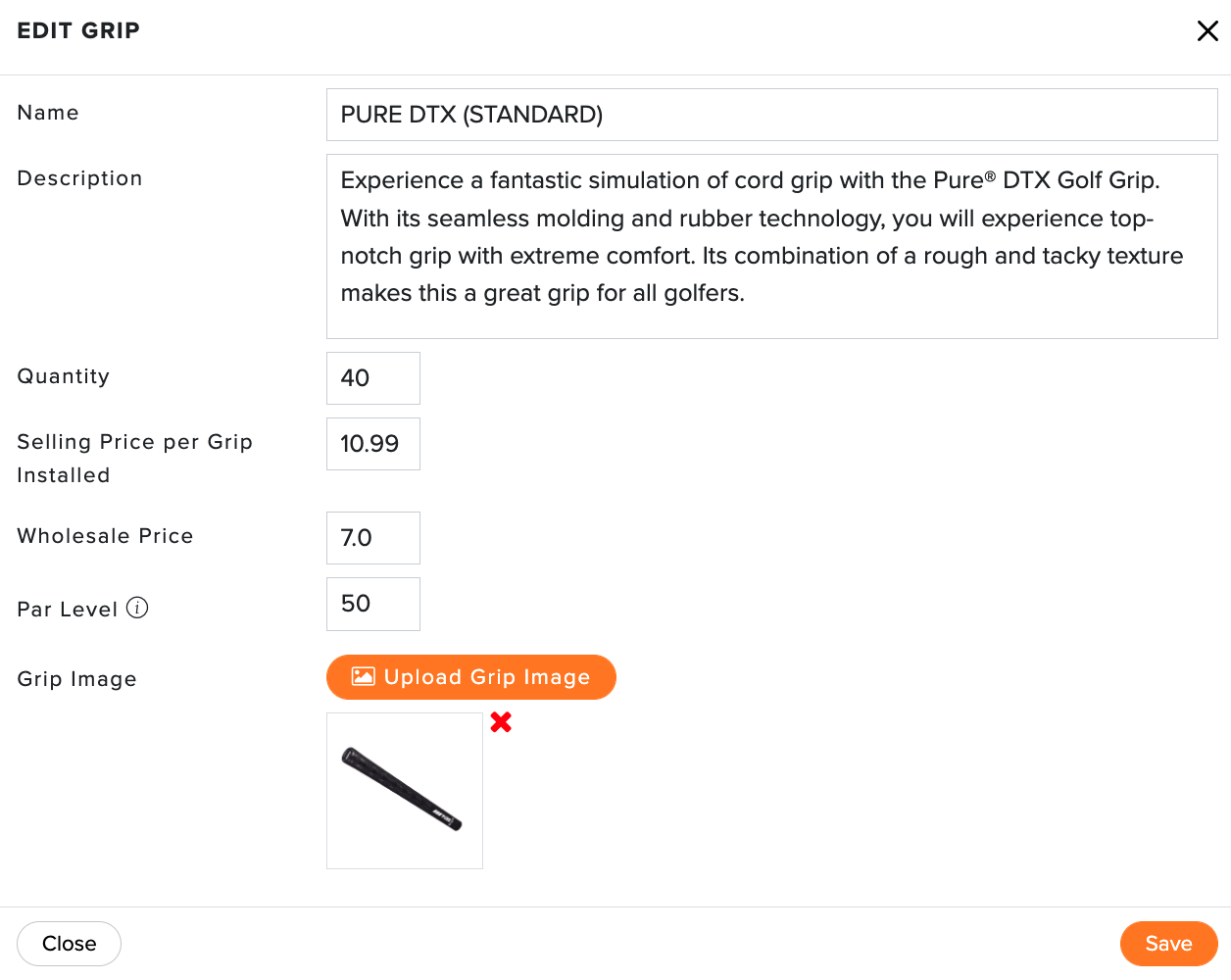This screenshot has height=980, width=1231.
Task: Click the Wholesale Price label
Action: pyautogui.click(x=106, y=536)
